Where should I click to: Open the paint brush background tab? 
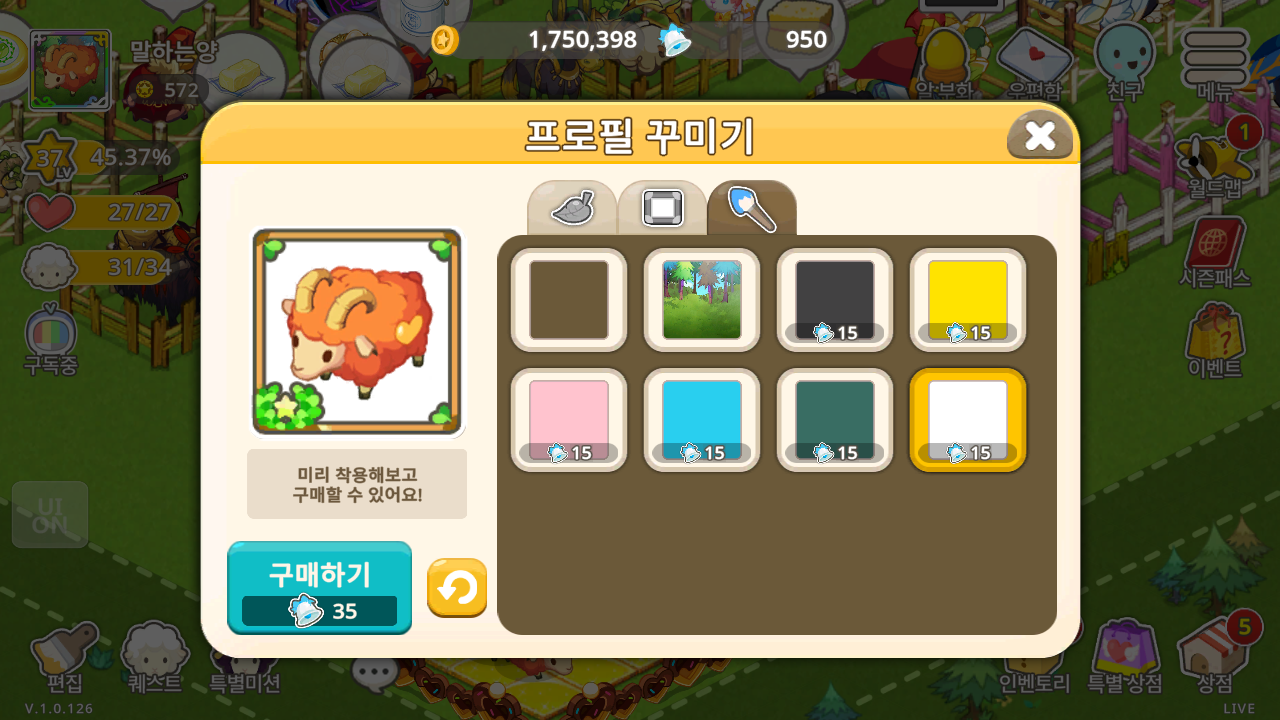pos(752,208)
